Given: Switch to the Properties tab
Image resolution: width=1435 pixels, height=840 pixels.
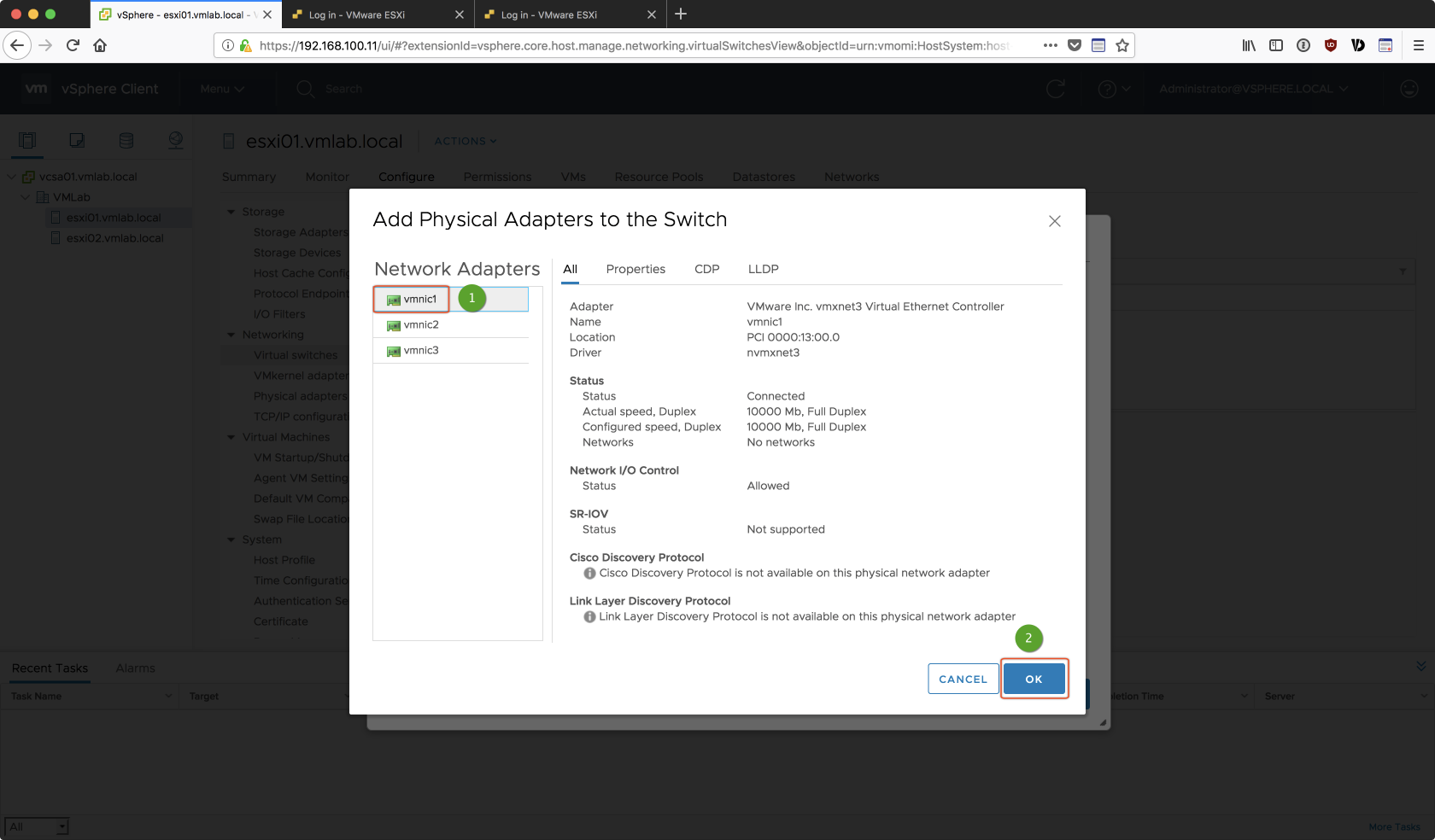Looking at the screenshot, I should [x=635, y=269].
